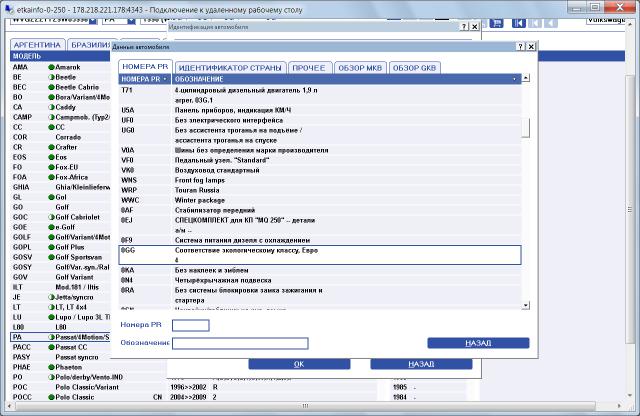The image size is (640, 416).
Task: Select PR row 'VK0' Воздуховод стандартный
Action: tap(320, 170)
